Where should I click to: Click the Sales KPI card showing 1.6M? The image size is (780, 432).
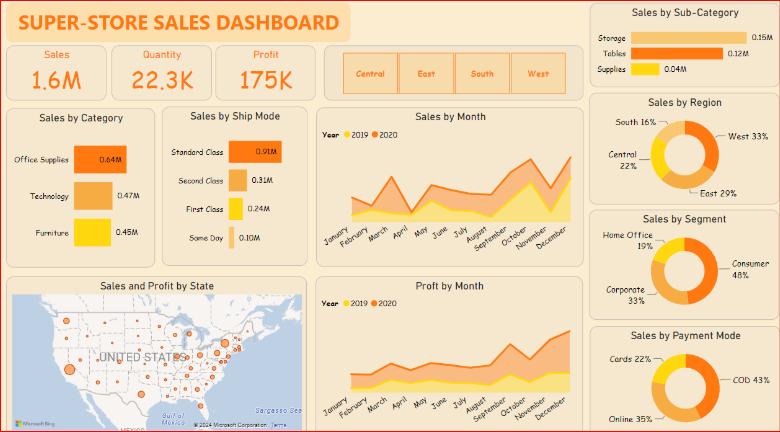[56, 71]
